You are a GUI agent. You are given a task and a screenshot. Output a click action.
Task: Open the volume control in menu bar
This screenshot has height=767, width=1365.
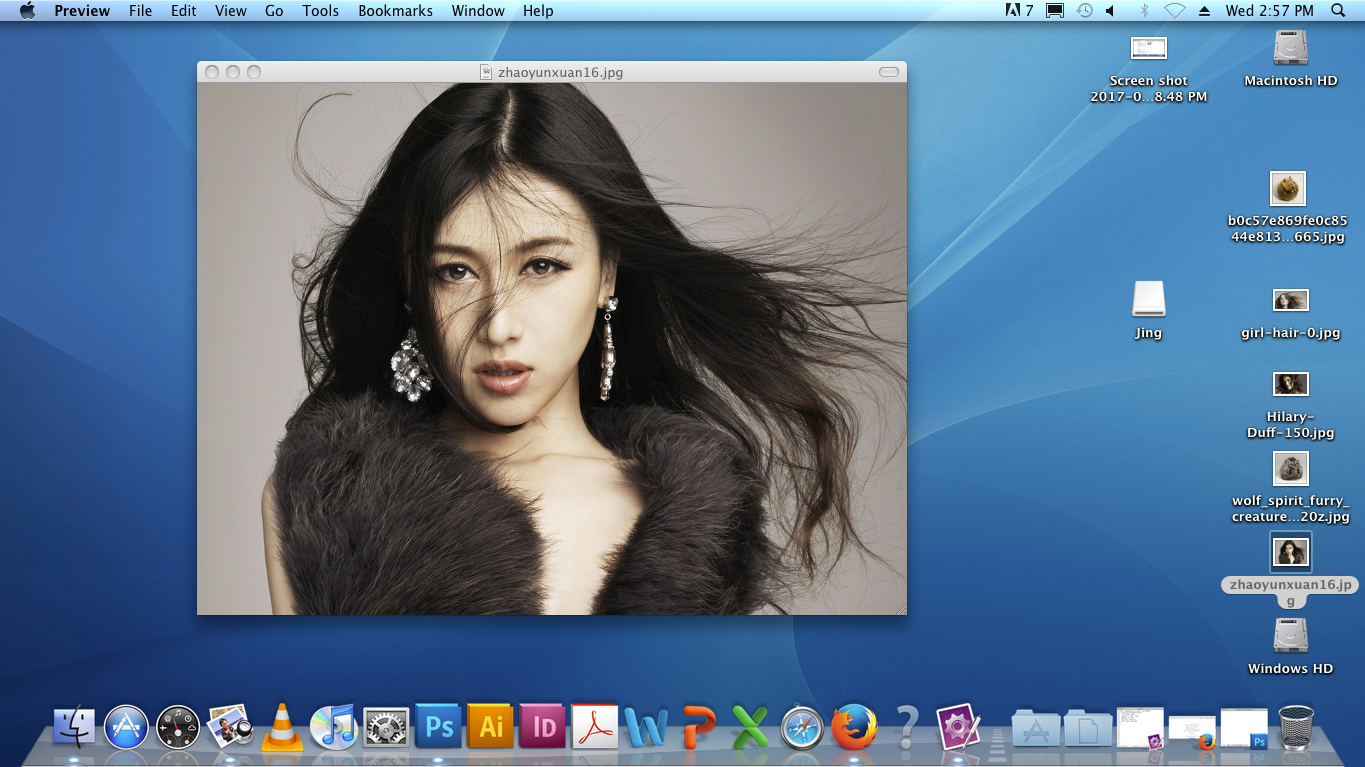[1111, 11]
